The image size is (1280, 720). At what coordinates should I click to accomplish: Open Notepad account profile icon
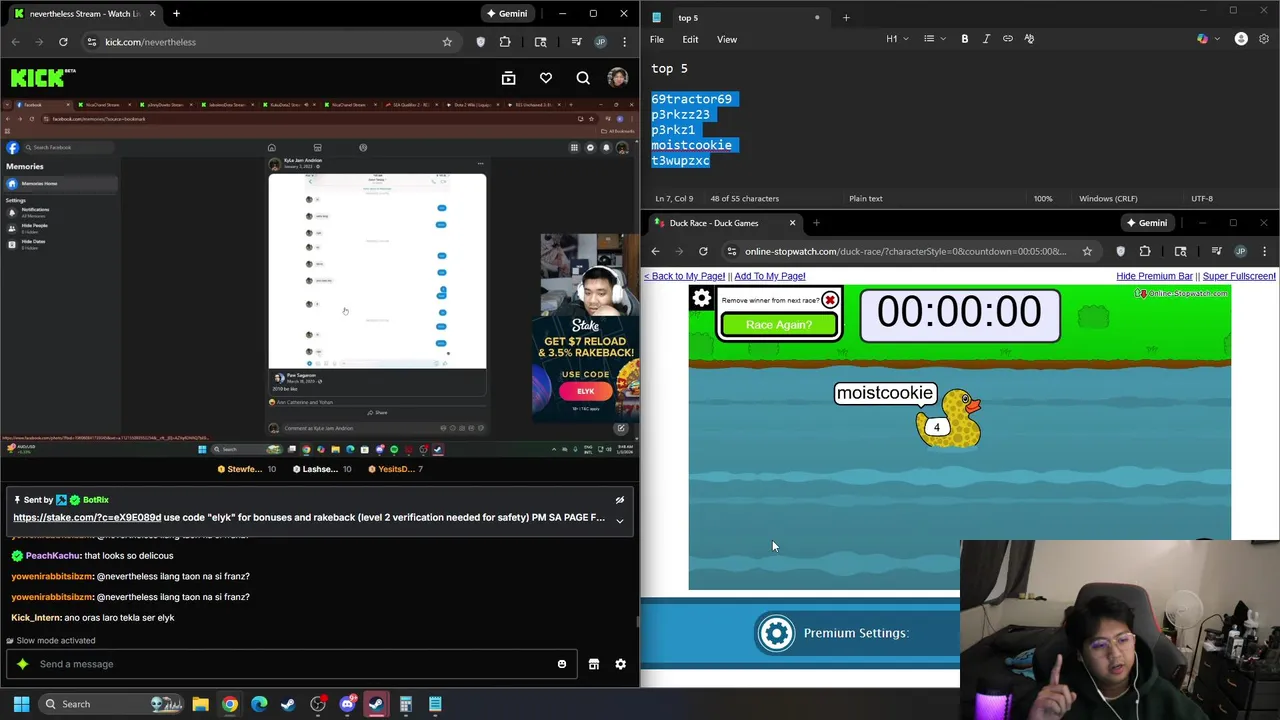[x=1241, y=39]
